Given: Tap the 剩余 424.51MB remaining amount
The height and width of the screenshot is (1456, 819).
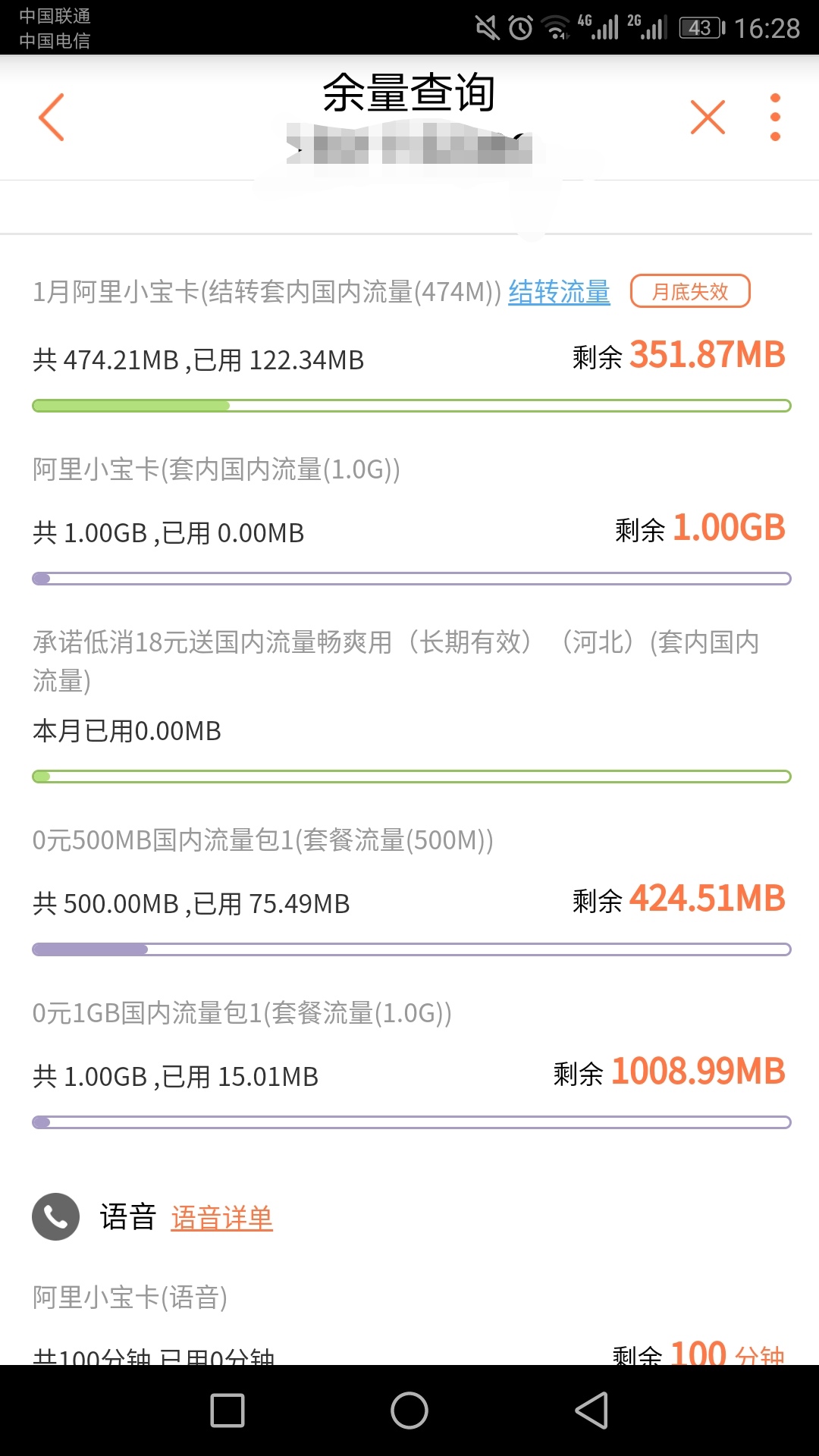Looking at the screenshot, I should (x=679, y=899).
